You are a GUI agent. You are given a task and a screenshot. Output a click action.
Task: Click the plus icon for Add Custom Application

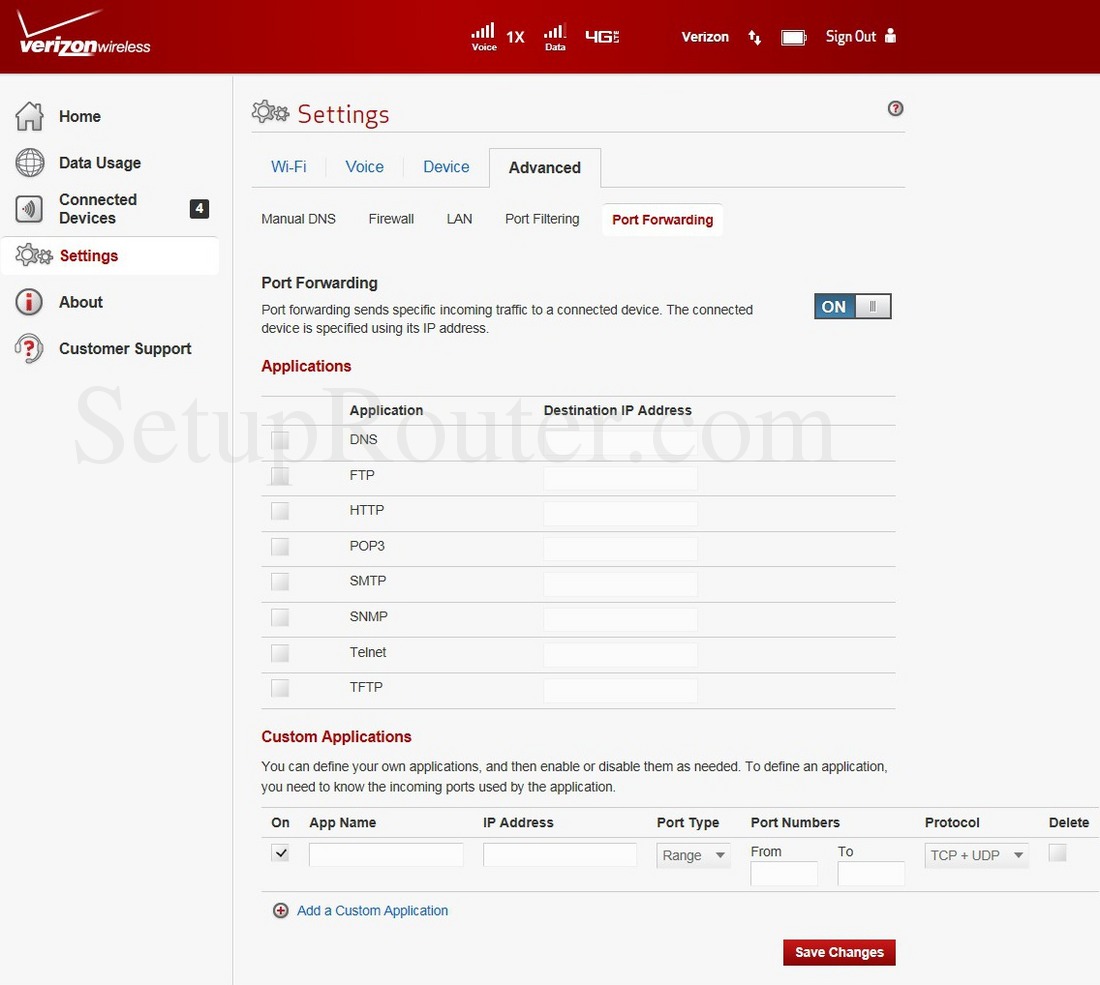[x=281, y=911]
